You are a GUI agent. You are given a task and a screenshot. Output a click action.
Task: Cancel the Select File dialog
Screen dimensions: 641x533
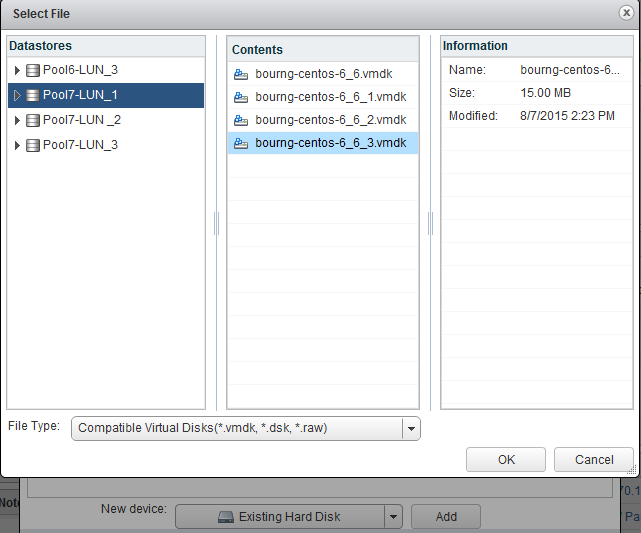(x=594, y=460)
